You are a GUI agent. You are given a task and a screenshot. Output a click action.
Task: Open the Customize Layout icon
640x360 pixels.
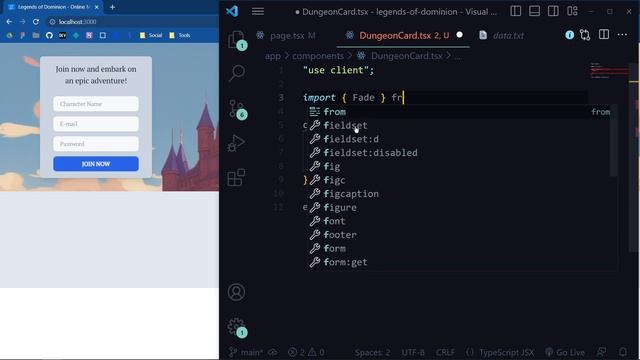(x=572, y=11)
